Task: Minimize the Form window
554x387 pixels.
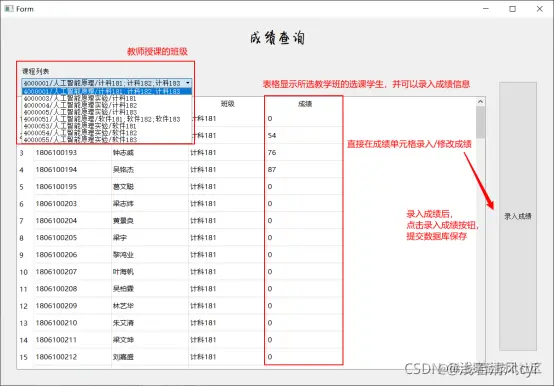Action: pyautogui.click(x=486, y=9)
